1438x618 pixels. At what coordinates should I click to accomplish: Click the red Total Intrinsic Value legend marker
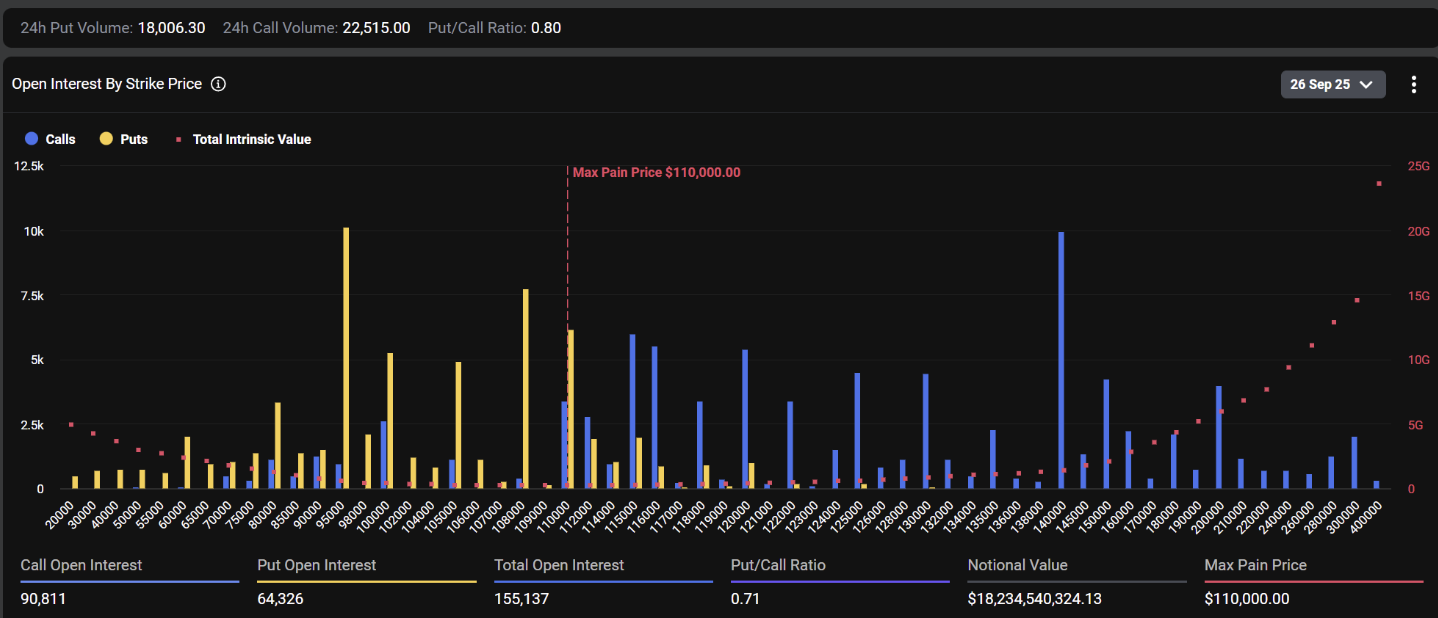click(x=179, y=139)
